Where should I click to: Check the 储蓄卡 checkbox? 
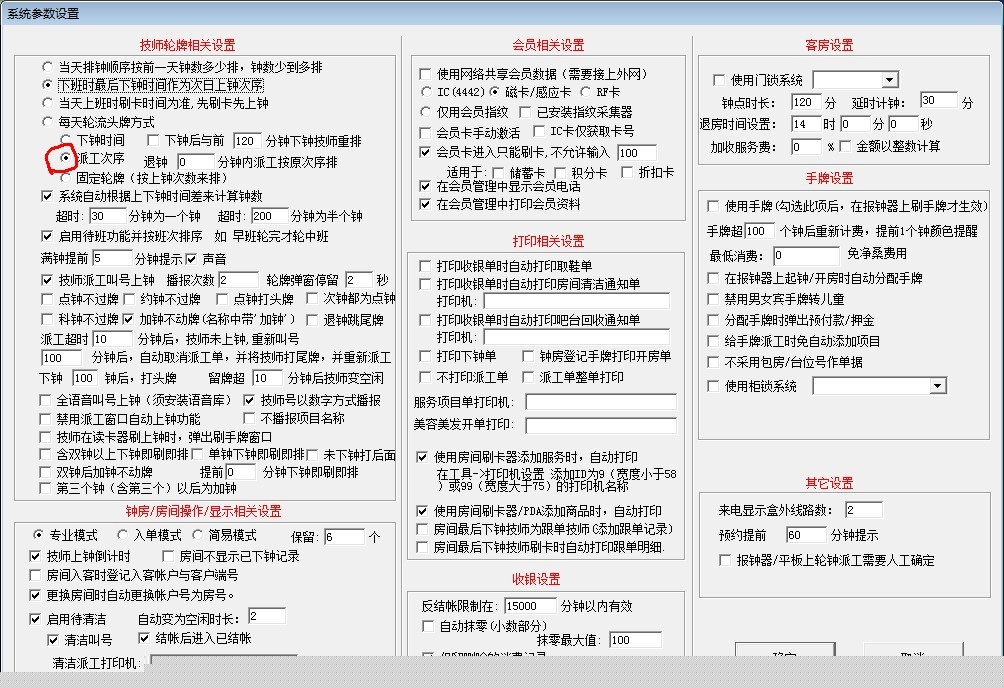[x=498, y=173]
